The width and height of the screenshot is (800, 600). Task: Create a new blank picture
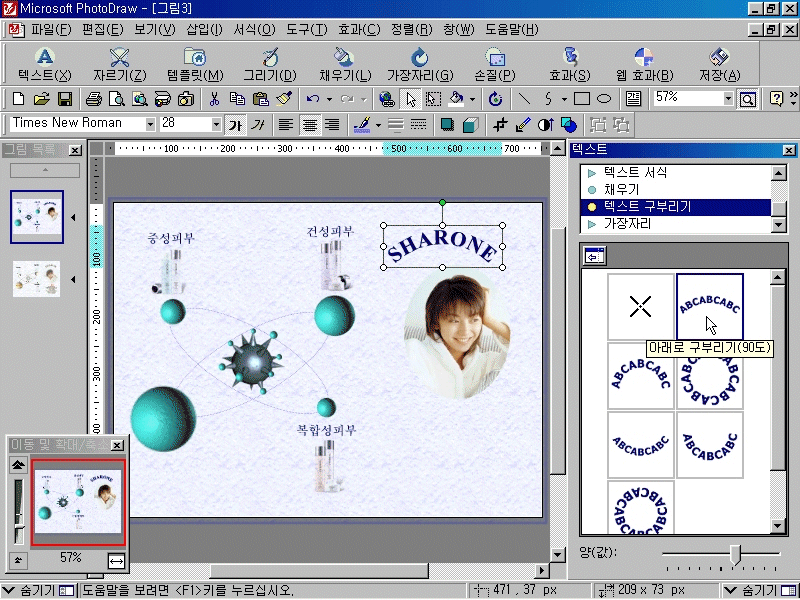[19, 98]
